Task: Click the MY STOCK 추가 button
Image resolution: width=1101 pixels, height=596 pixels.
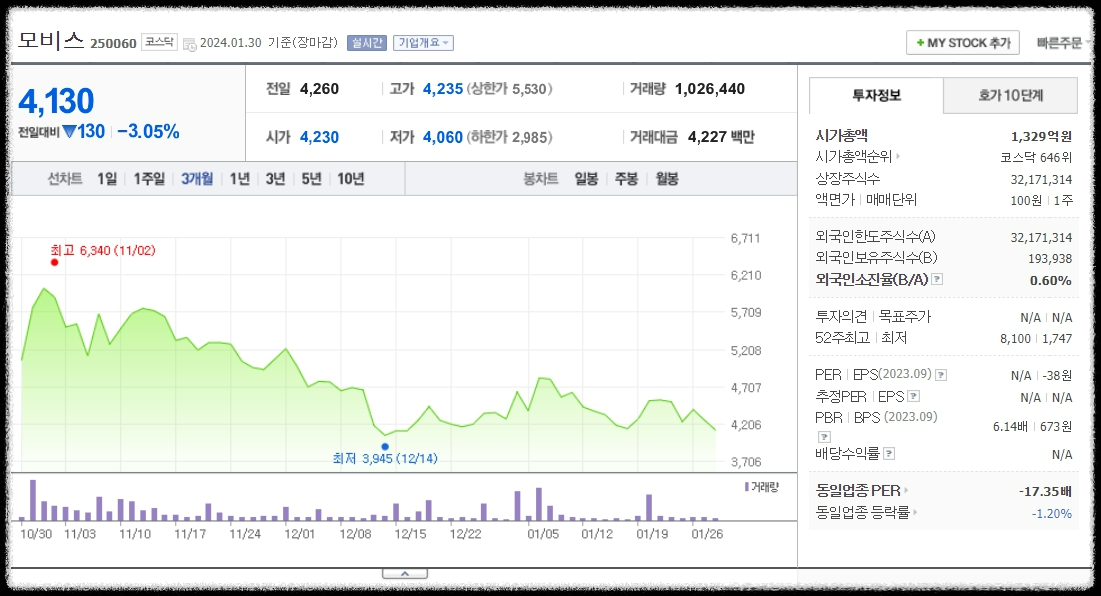Action: coord(963,43)
